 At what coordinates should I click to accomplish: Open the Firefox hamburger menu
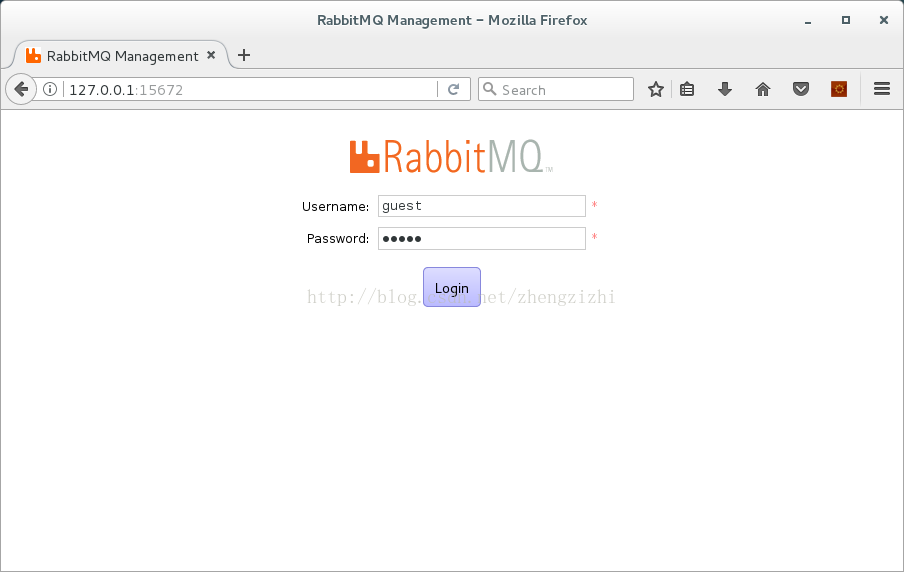(x=882, y=89)
